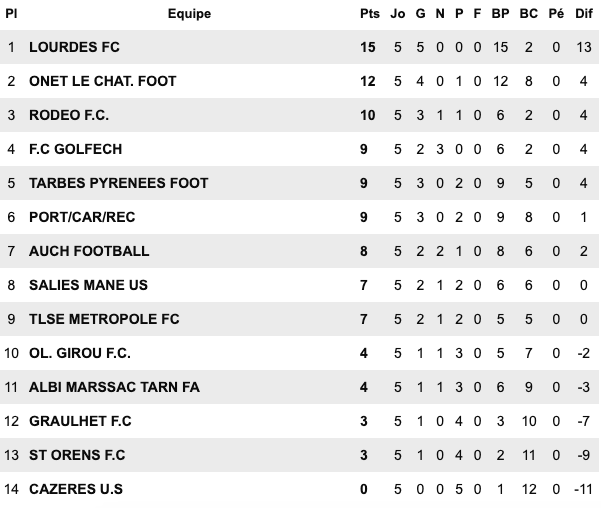Open TARBES PYRENEES FOOT team entry
This screenshot has height=508, width=601.
click(119, 183)
